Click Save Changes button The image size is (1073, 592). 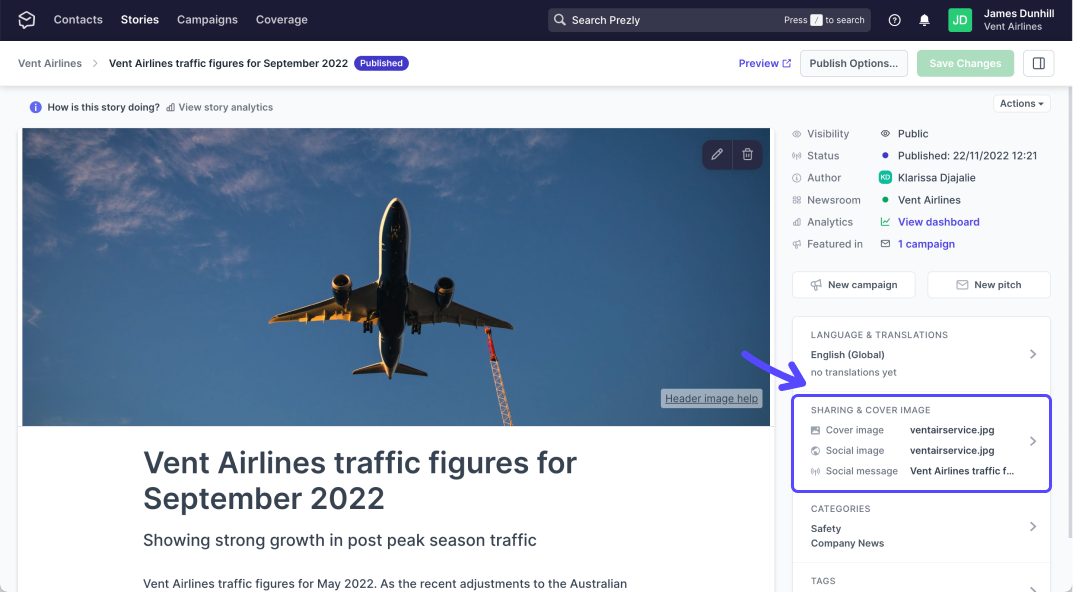(965, 63)
